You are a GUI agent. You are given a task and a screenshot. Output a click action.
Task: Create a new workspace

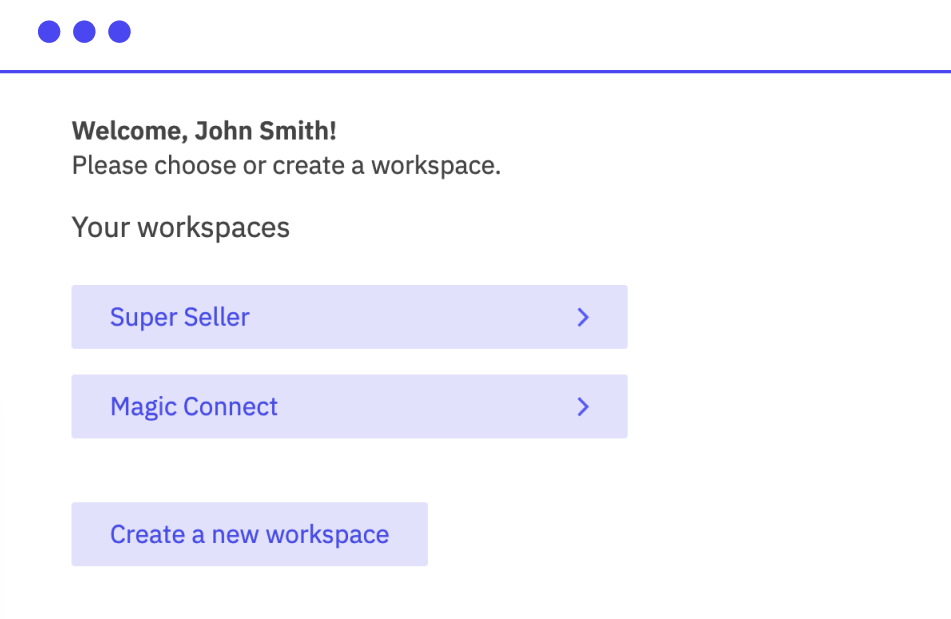[249, 534]
